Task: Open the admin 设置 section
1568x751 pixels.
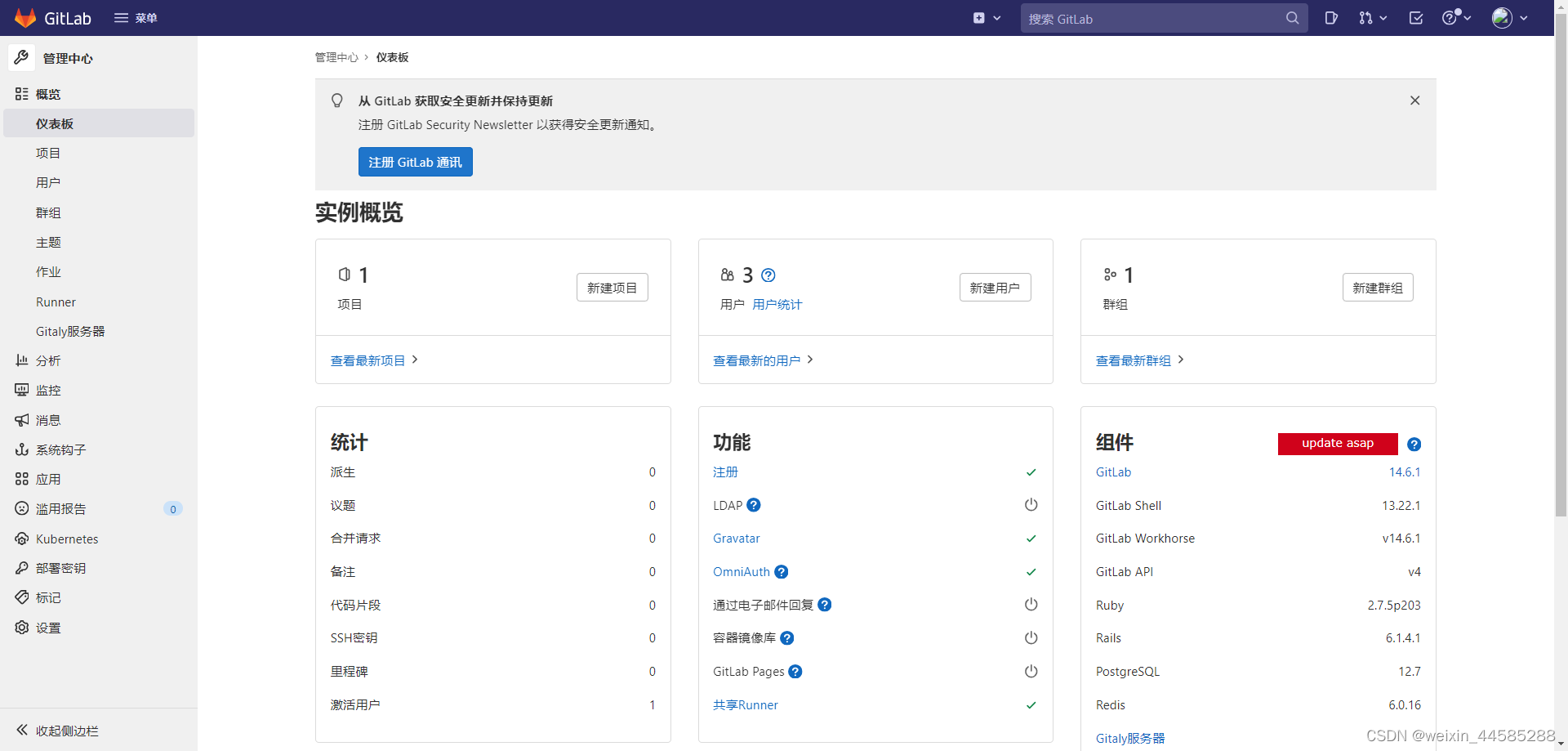Action: click(47, 627)
